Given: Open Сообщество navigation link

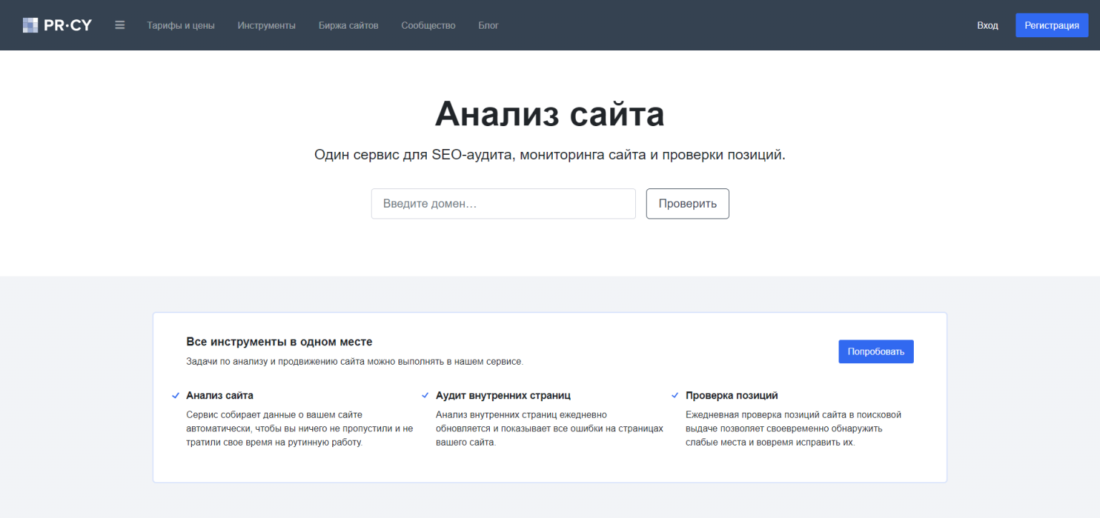Looking at the screenshot, I should [x=428, y=25].
